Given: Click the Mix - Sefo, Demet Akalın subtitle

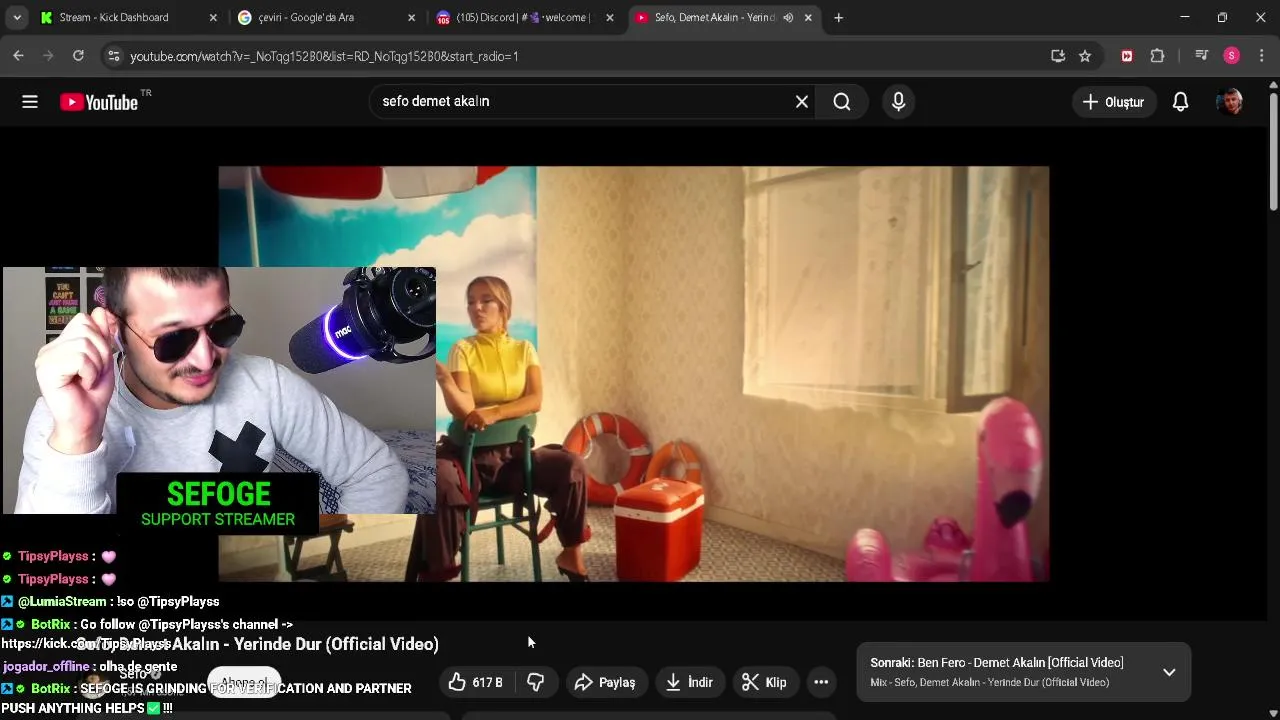Looking at the screenshot, I should click(990, 683).
